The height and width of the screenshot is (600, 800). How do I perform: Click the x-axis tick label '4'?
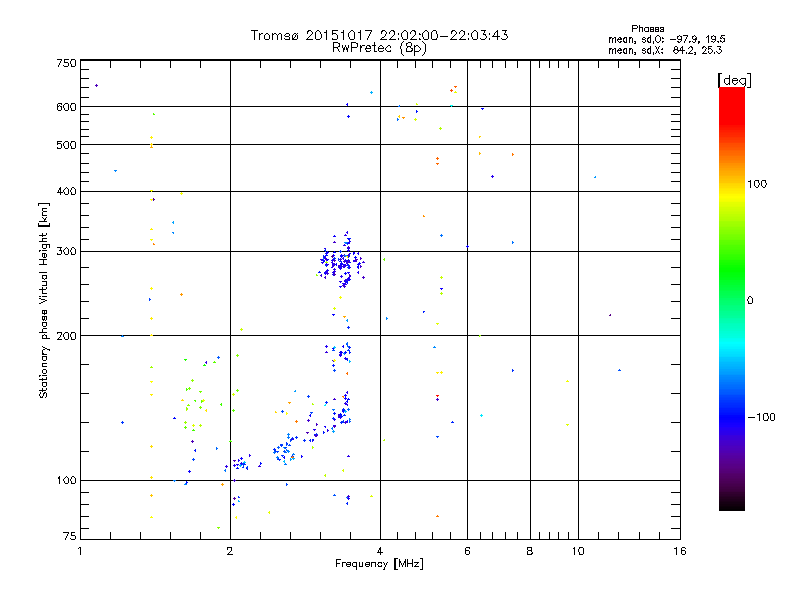(x=380, y=551)
